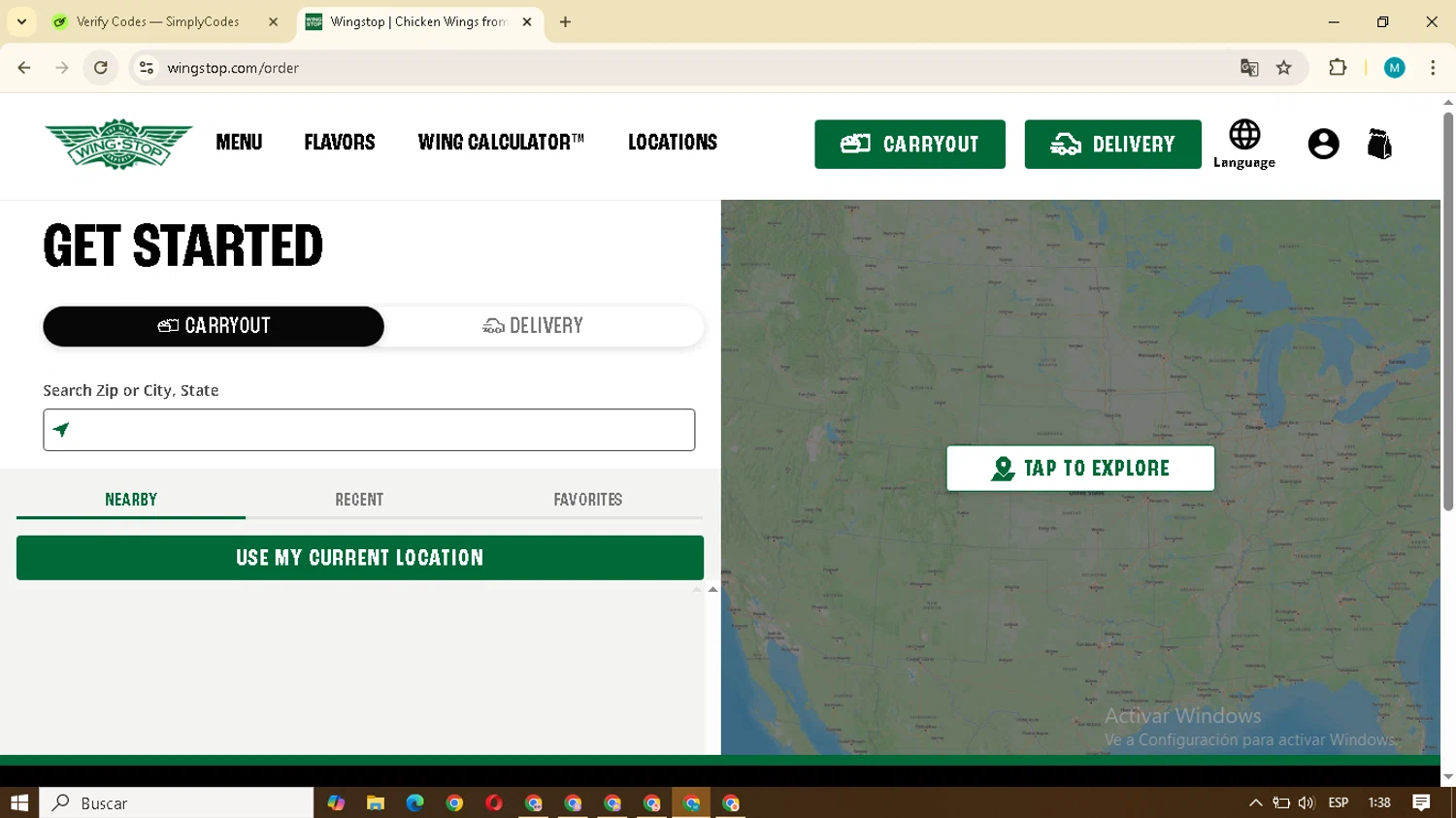
Task: Click Use My Current Location button
Action: tap(360, 558)
